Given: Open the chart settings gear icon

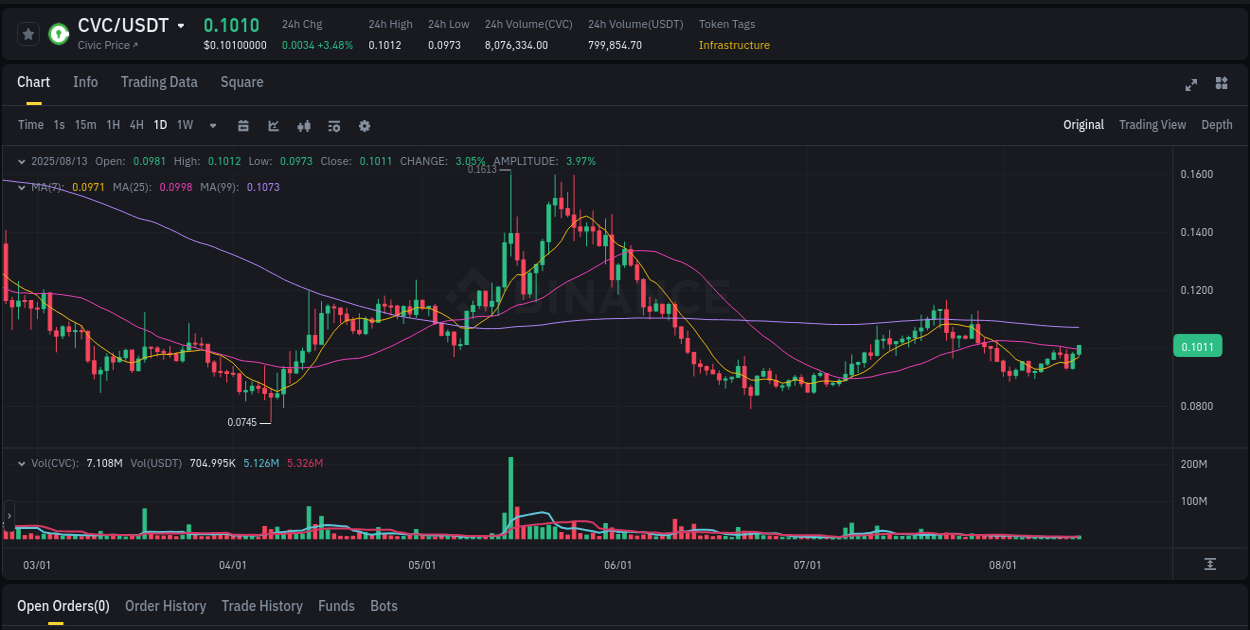Looking at the screenshot, I should pyautogui.click(x=364, y=126).
